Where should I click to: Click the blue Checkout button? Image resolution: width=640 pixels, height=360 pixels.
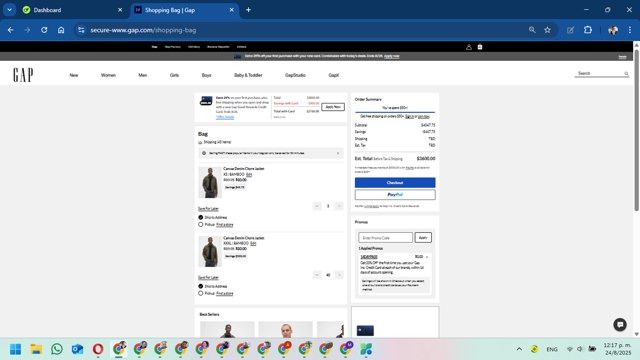[x=395, y=182]
